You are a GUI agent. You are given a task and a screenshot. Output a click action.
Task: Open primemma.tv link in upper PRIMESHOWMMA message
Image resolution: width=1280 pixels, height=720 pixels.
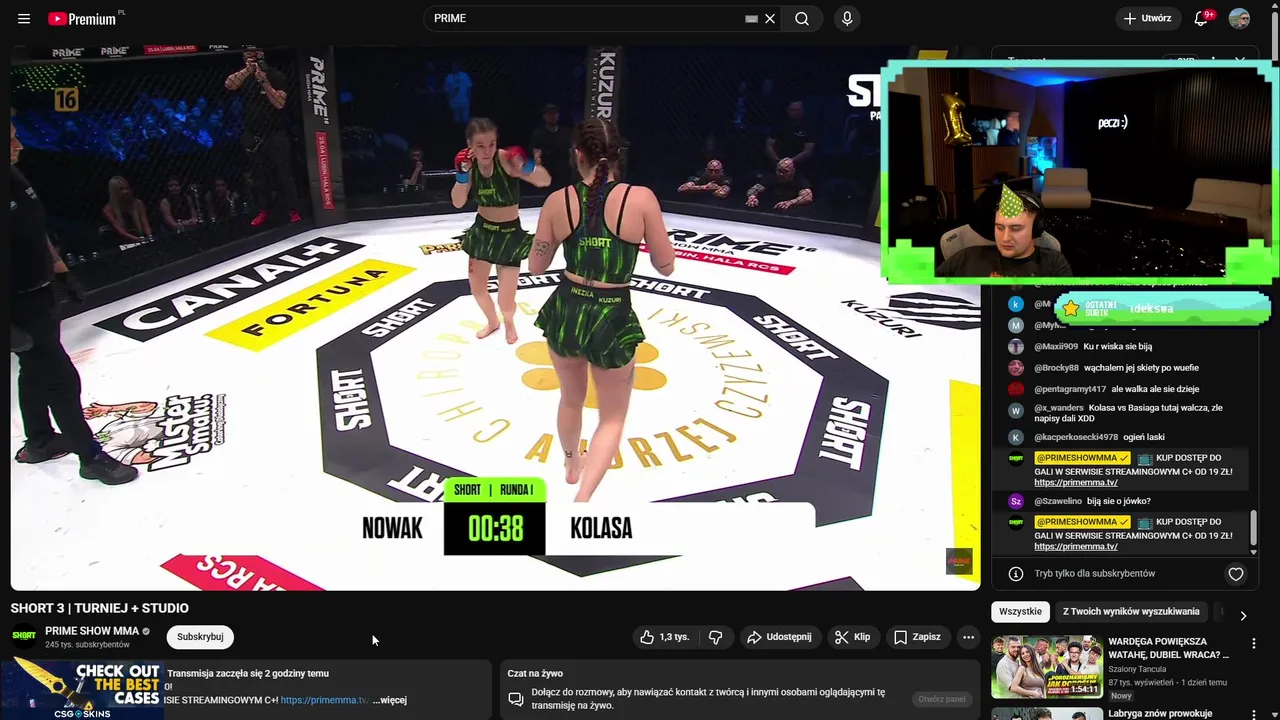click(x=1076, y=483)
